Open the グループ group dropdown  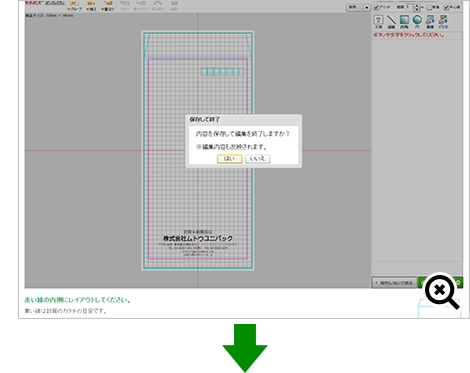click(x=74, y=6)
